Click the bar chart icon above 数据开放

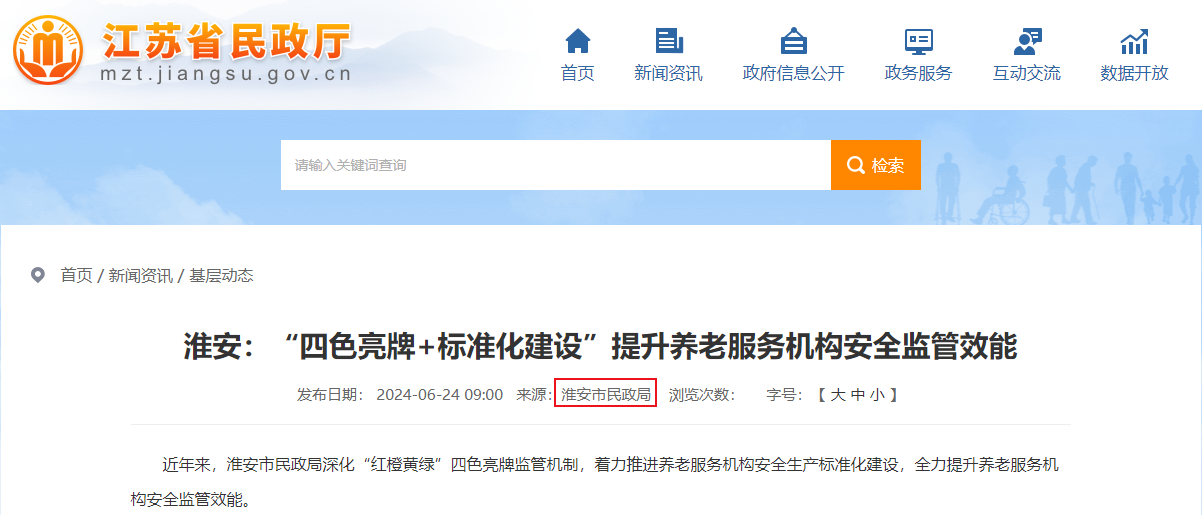1134,41
